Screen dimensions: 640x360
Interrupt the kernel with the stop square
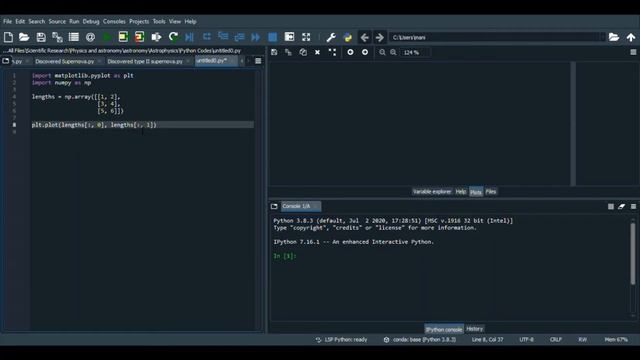pos(611,207)
